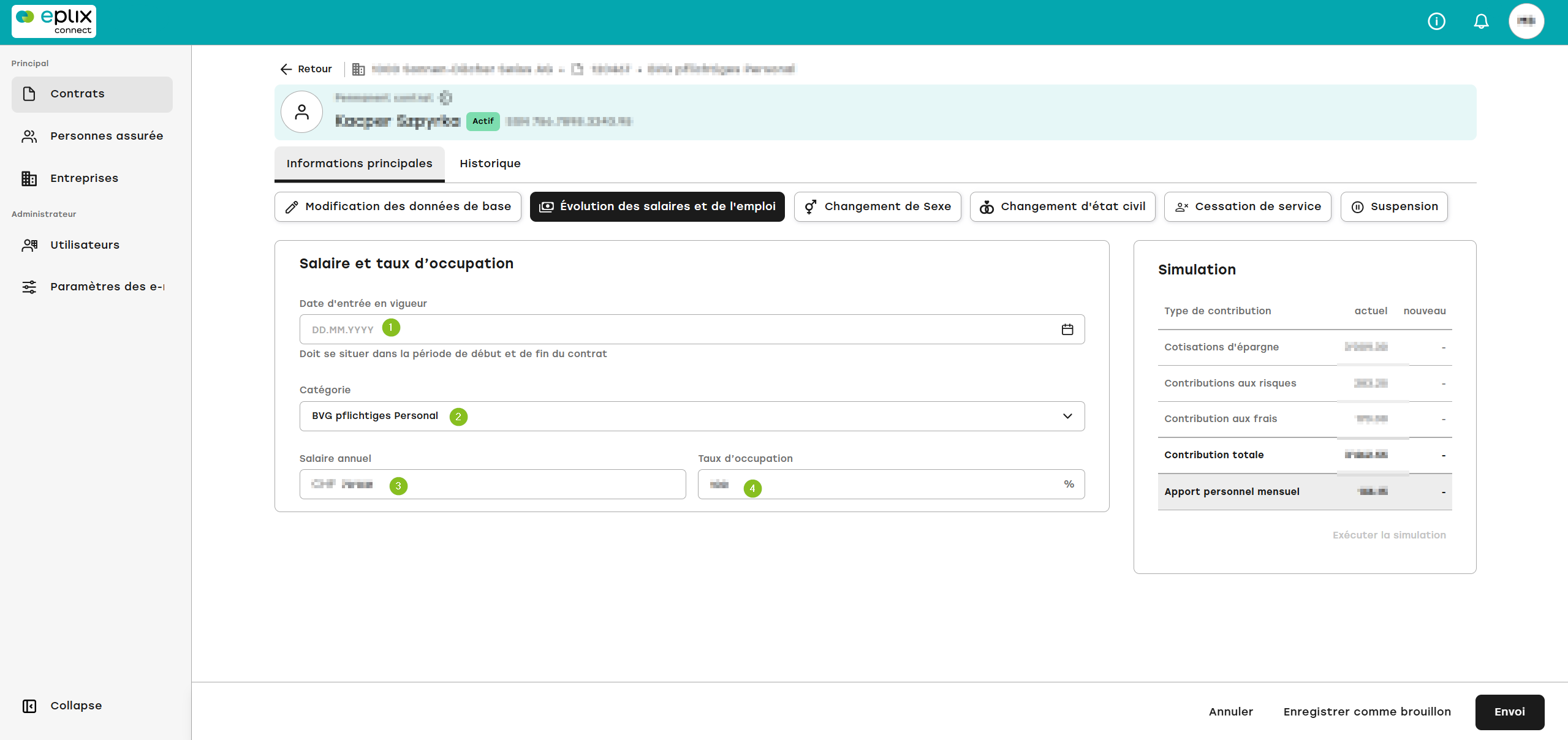Click the Catégorie dropdown chevron
The image size is (1568, 740).
coord(1067,417)
